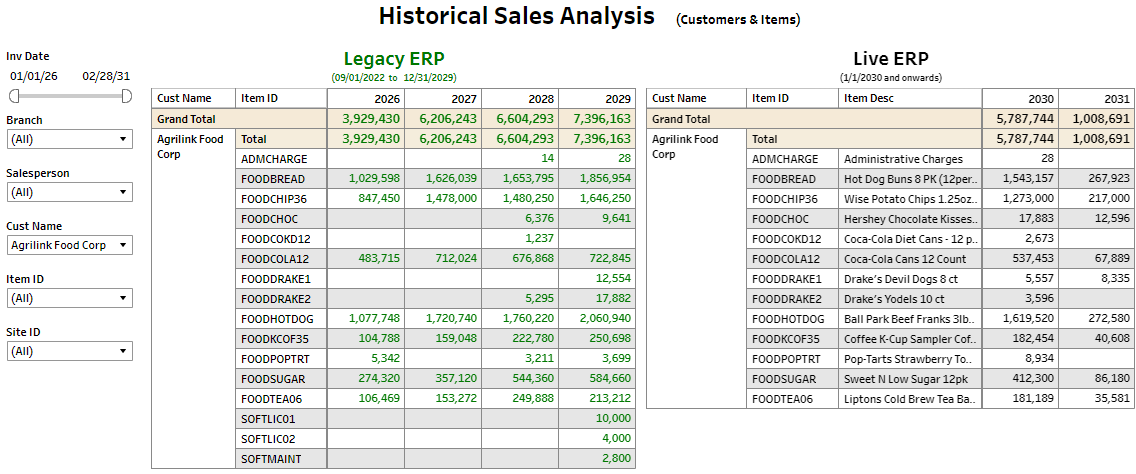Click the Cust Name header in Legacy ERP
This screenshot has height=474, width=1136.
(x=185, y=98)
